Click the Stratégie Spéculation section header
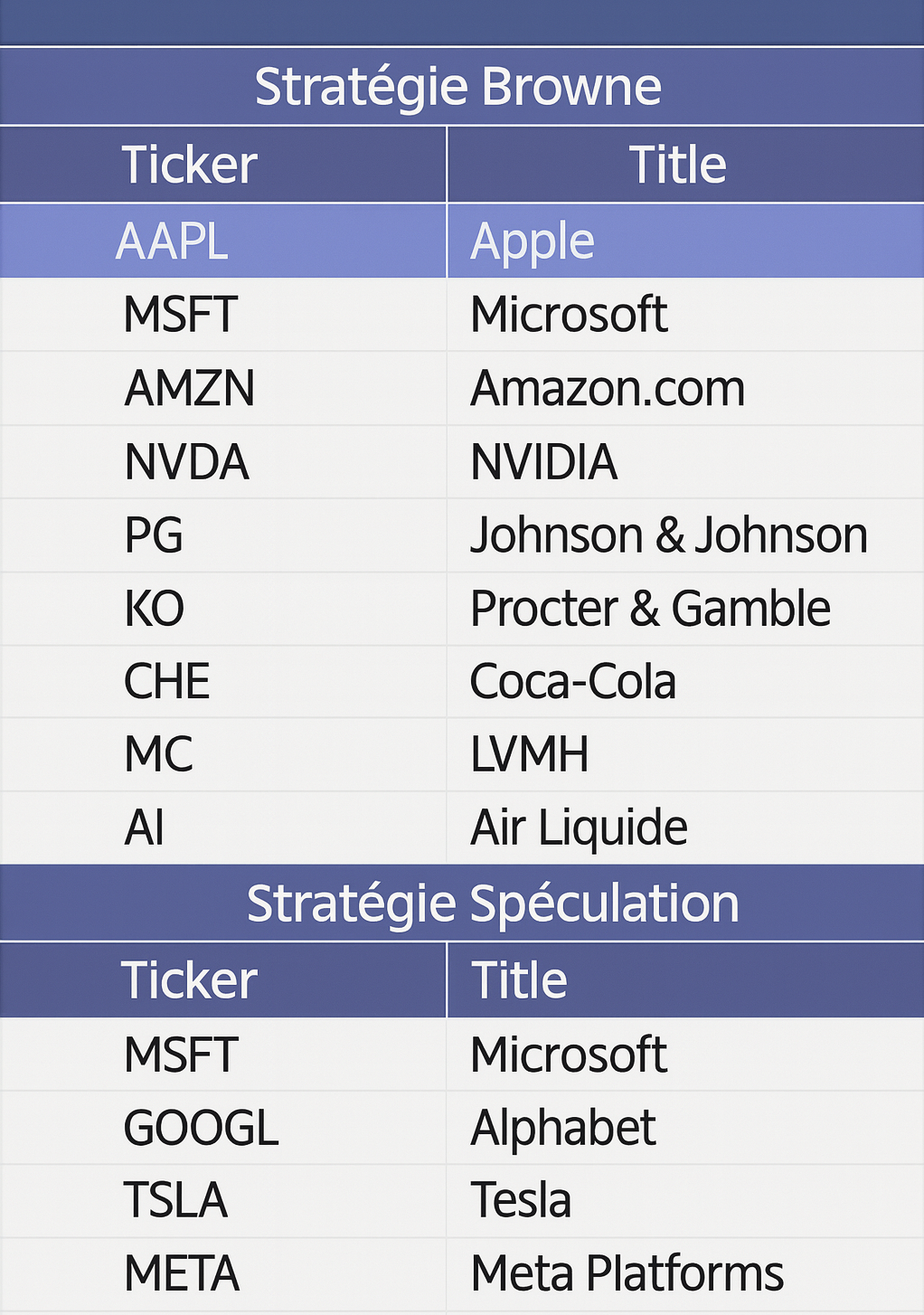The height and width of the screenshot is (1315, 924). coord(493,903)
